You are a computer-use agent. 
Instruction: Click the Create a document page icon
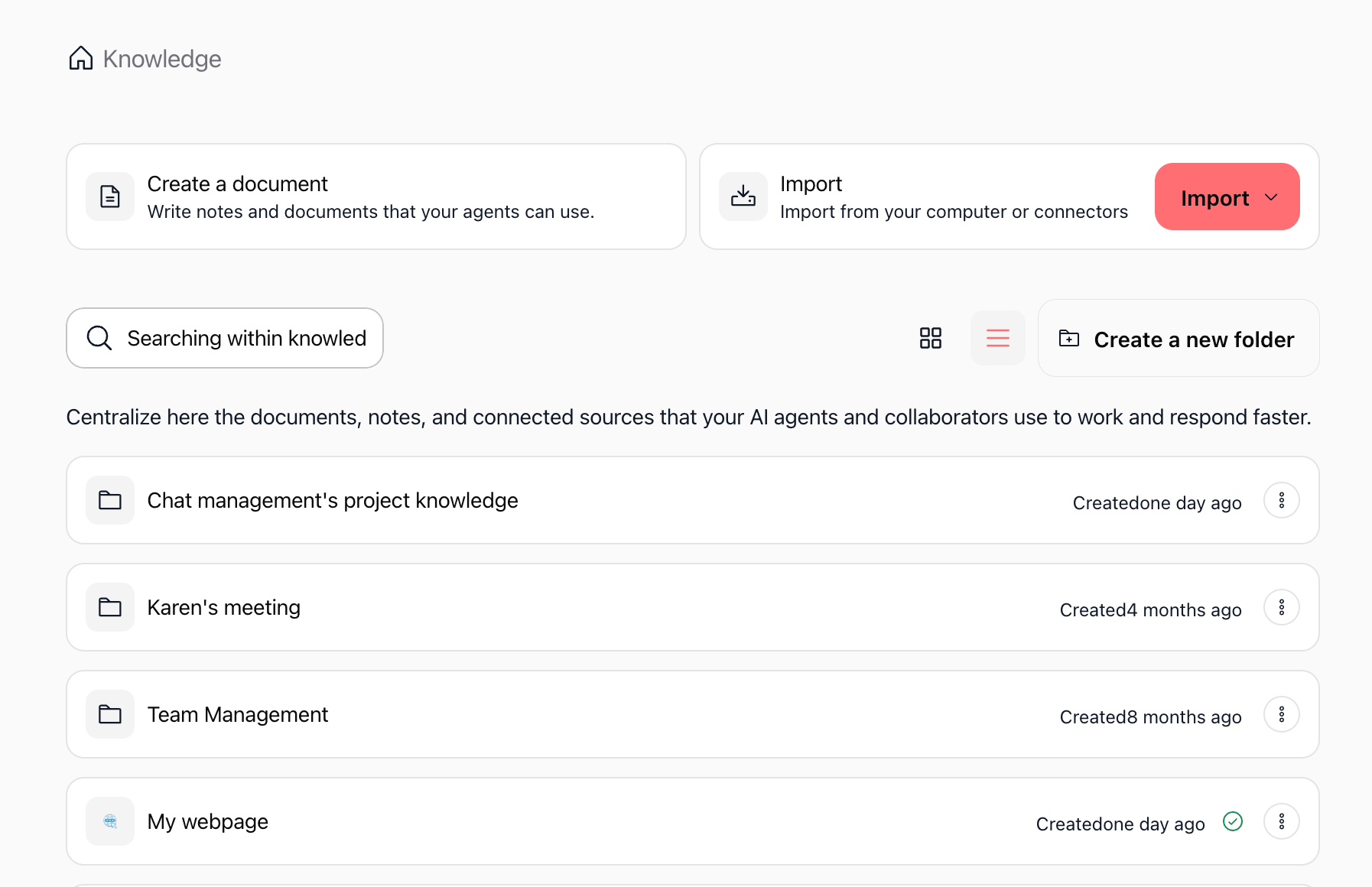[x=110, y=197]
